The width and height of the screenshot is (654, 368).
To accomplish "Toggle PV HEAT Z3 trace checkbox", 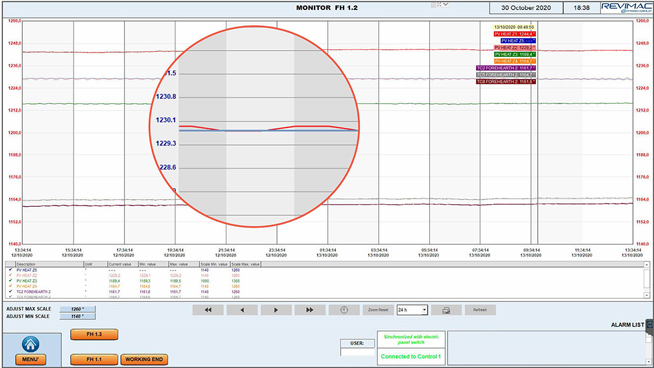I will (10, 281).
